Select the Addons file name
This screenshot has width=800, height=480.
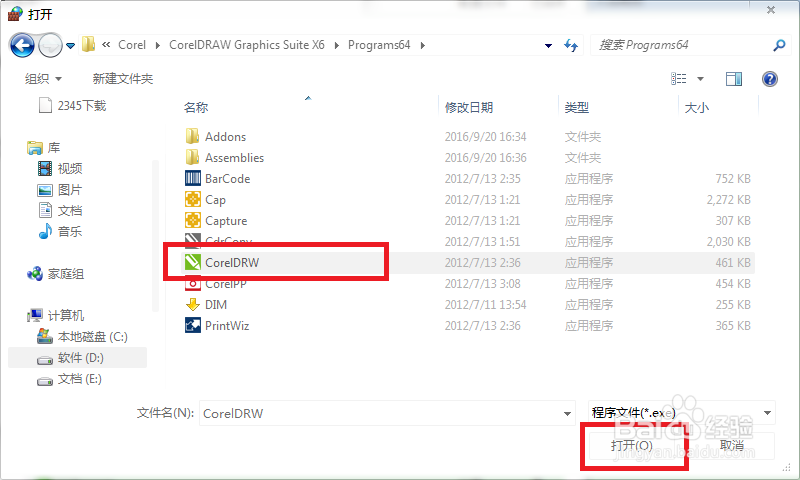click(x=226, y=137)
